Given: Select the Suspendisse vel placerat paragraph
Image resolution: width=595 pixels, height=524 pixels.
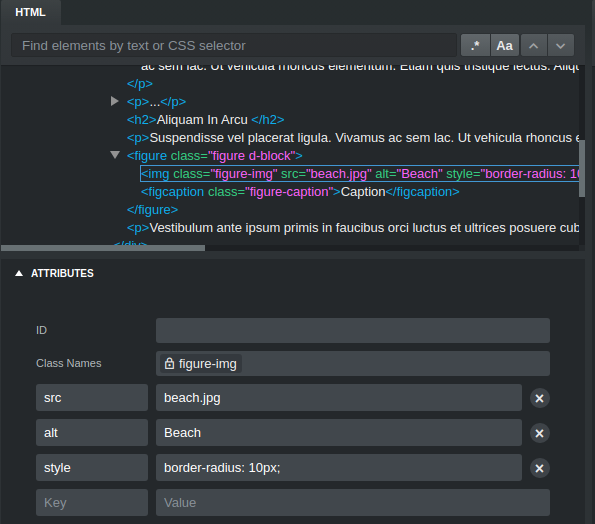Looking at the screenshot, I should coord(353,138).
